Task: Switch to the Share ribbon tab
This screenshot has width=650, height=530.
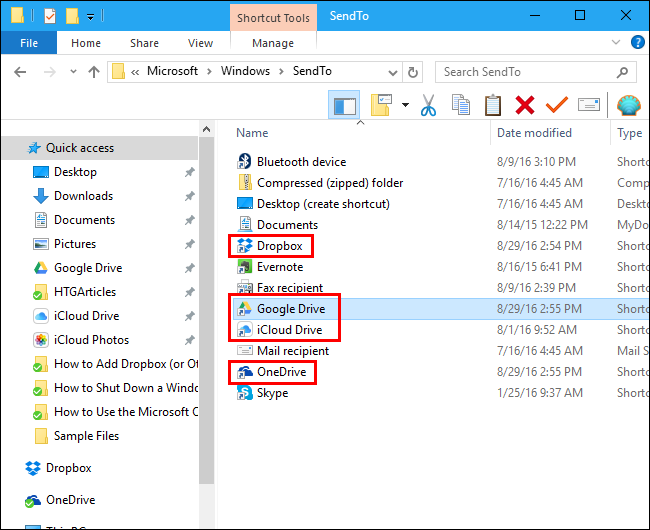Action: 144,43
